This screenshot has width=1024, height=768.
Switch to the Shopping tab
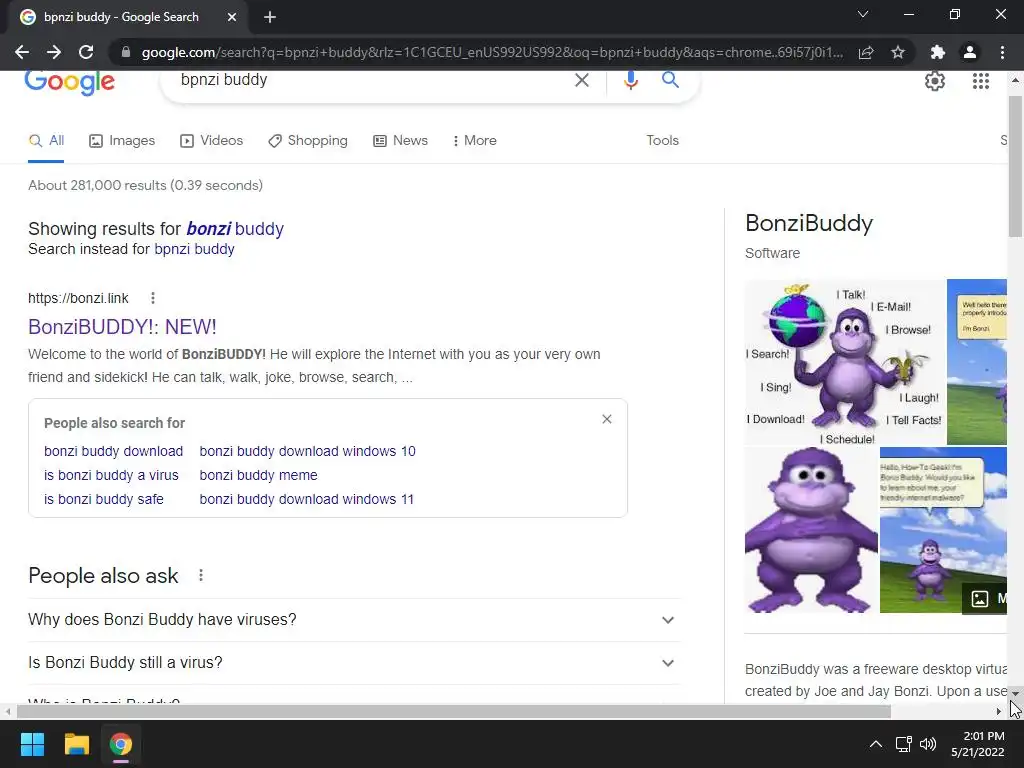point(308,140)
